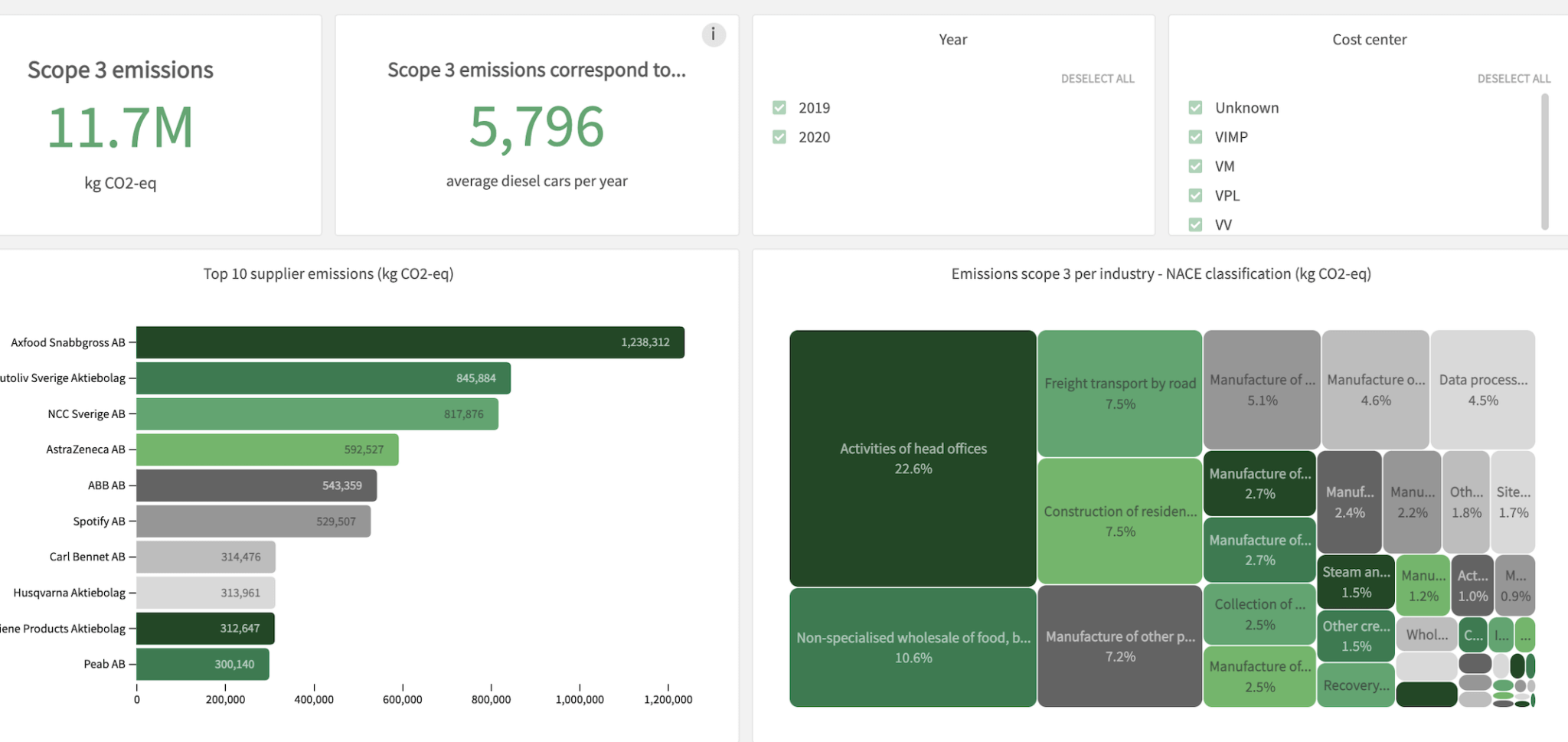Click the Non-specialised wholesale of food tile
Screen dimensions: 1568x742
pyautogui.click(x=912, y=647)
